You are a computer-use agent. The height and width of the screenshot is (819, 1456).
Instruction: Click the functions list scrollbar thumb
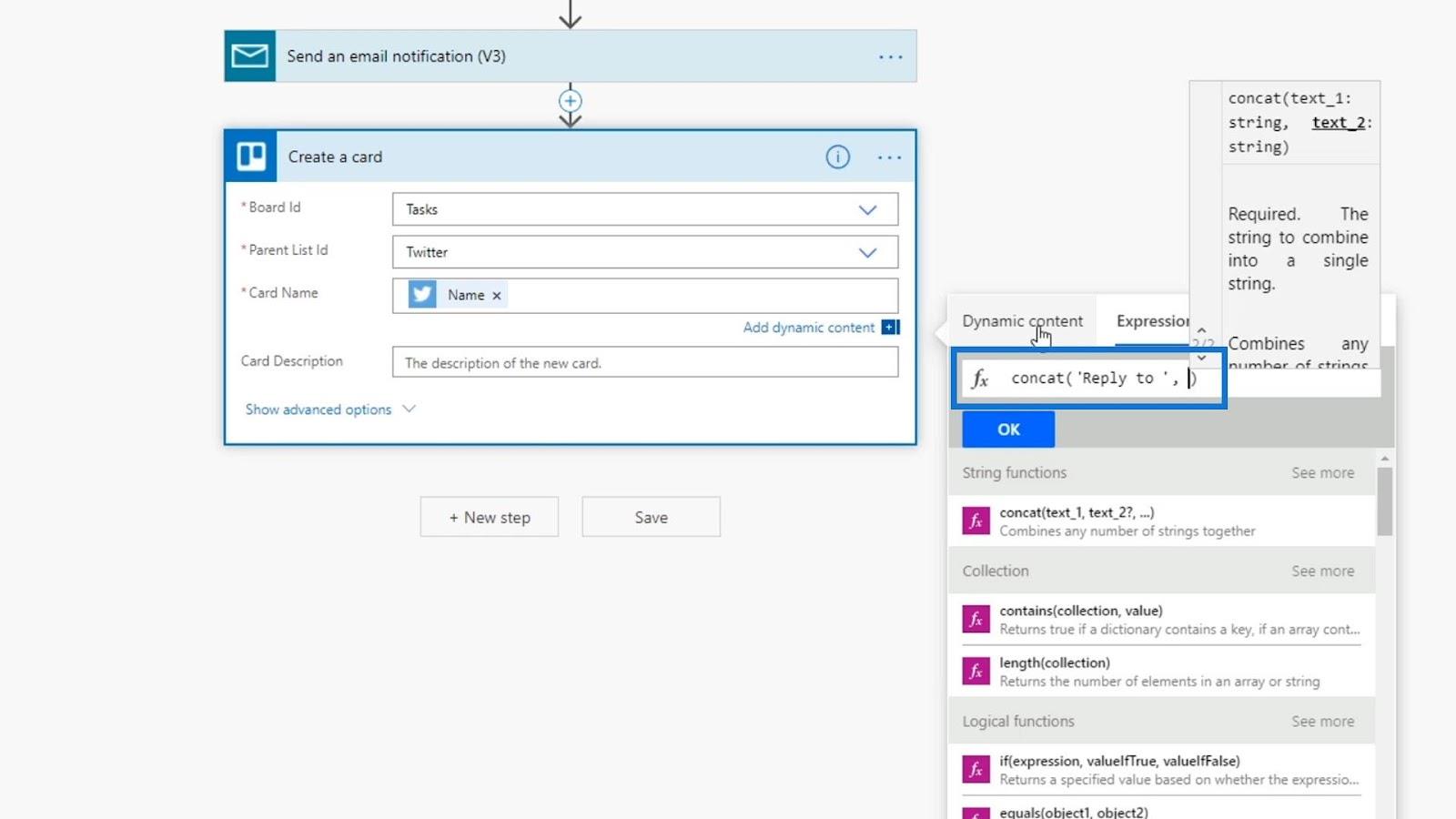coord(1384,501)
